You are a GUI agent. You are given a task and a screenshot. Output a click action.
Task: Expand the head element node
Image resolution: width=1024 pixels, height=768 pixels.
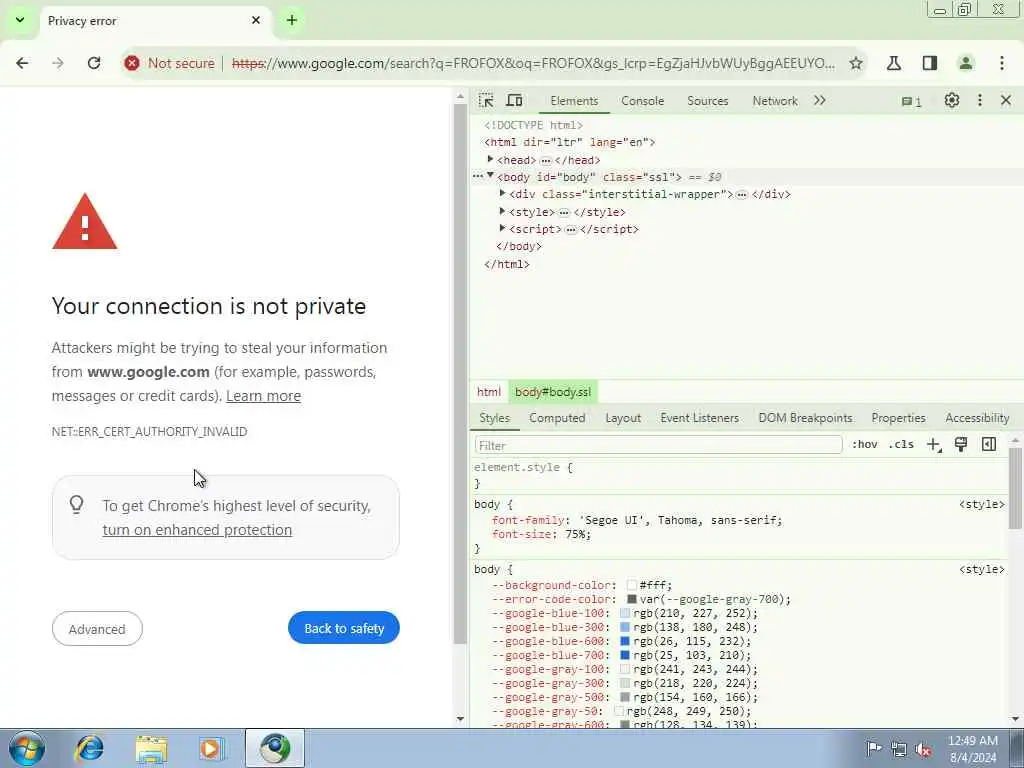(490, 159)
